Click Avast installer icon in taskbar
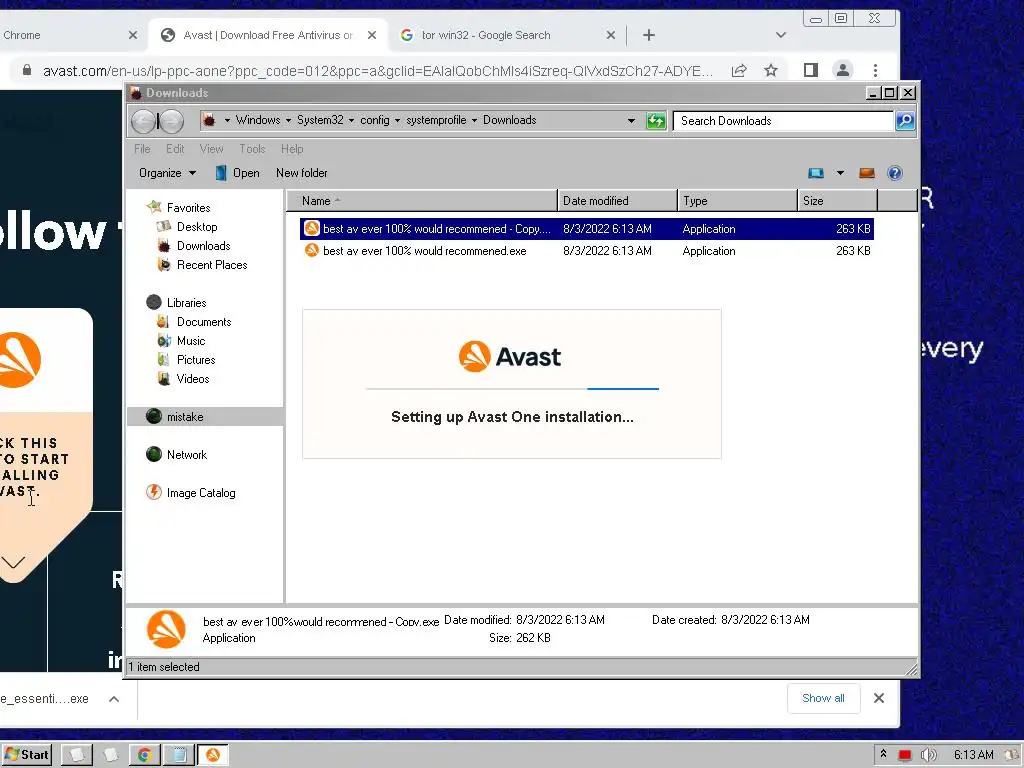1024x768 pixels. pyautogui.click(x=213, y=755)
